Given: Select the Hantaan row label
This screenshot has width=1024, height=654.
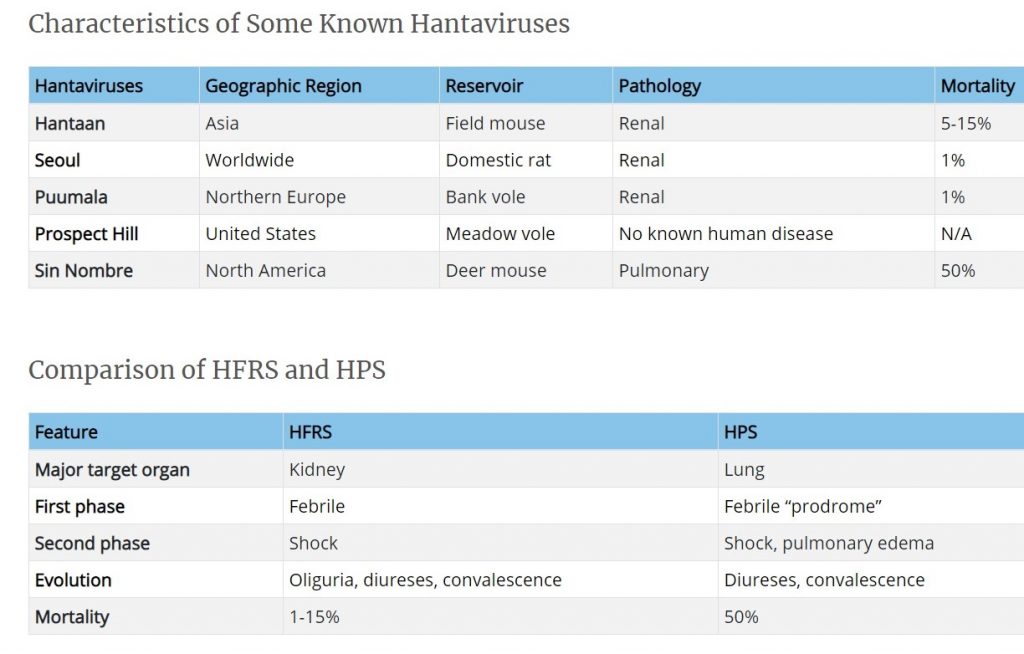Looking at the screenshot, I should click(x=70, y=124).
